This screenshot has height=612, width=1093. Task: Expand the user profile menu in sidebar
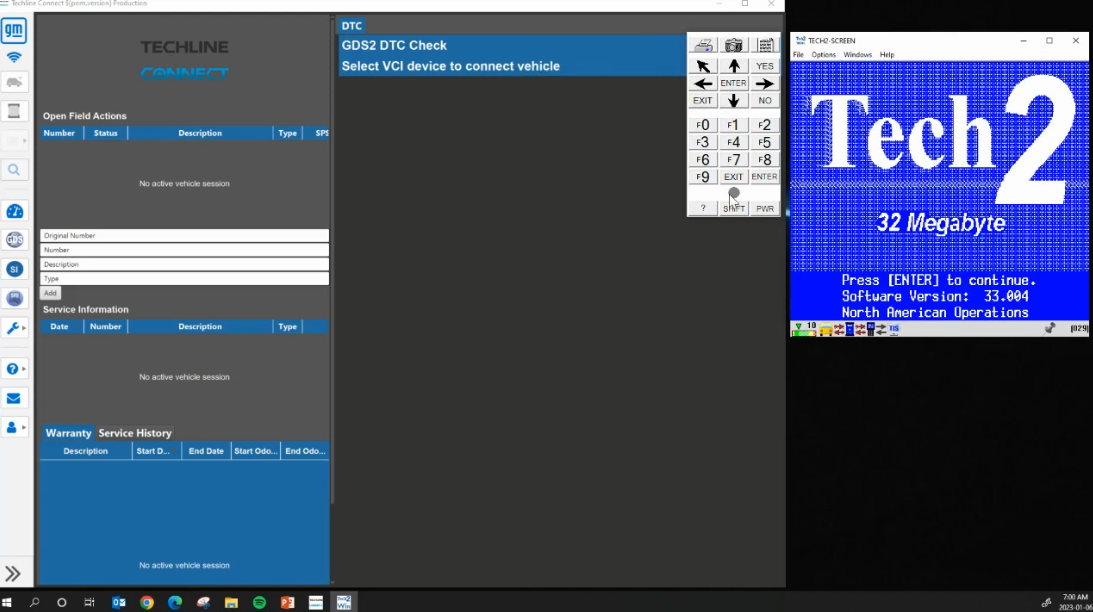(14, 427)
